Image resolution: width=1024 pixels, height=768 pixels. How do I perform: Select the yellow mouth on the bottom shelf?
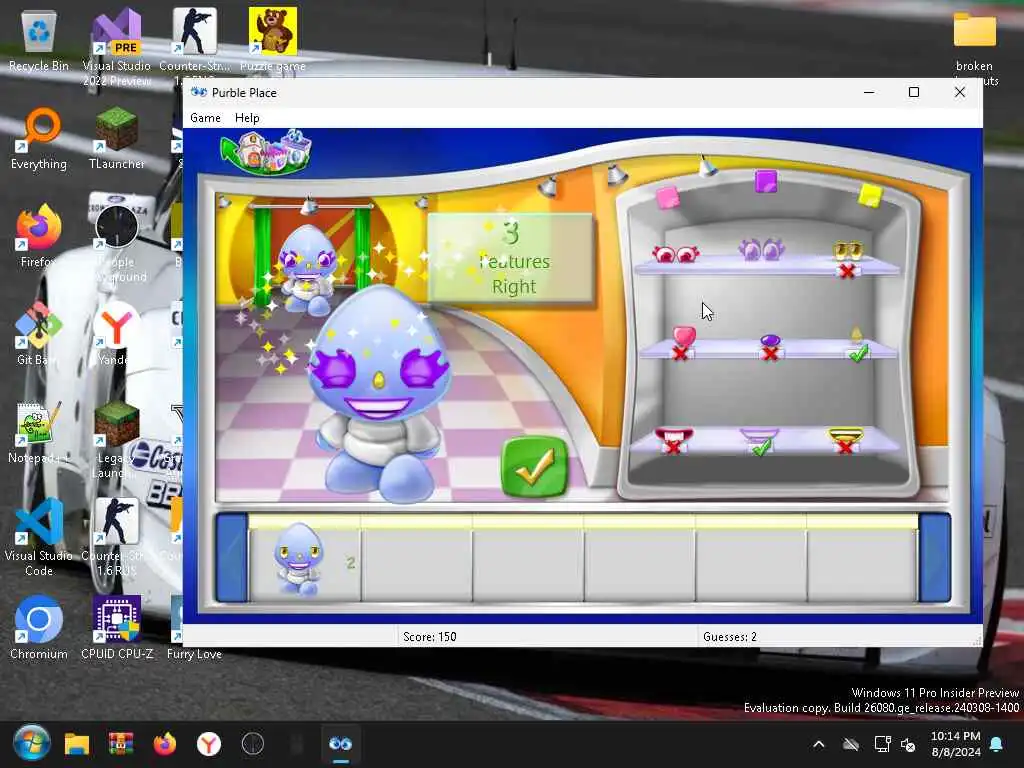[845, 435]
